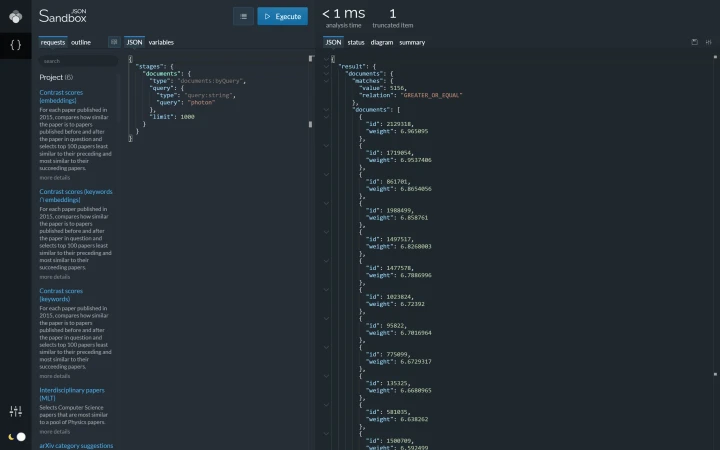720x450 pixels.
Task: Collapse the "documents": { node fold arrow
Action: pyautogui.click(x=326, y=73)
